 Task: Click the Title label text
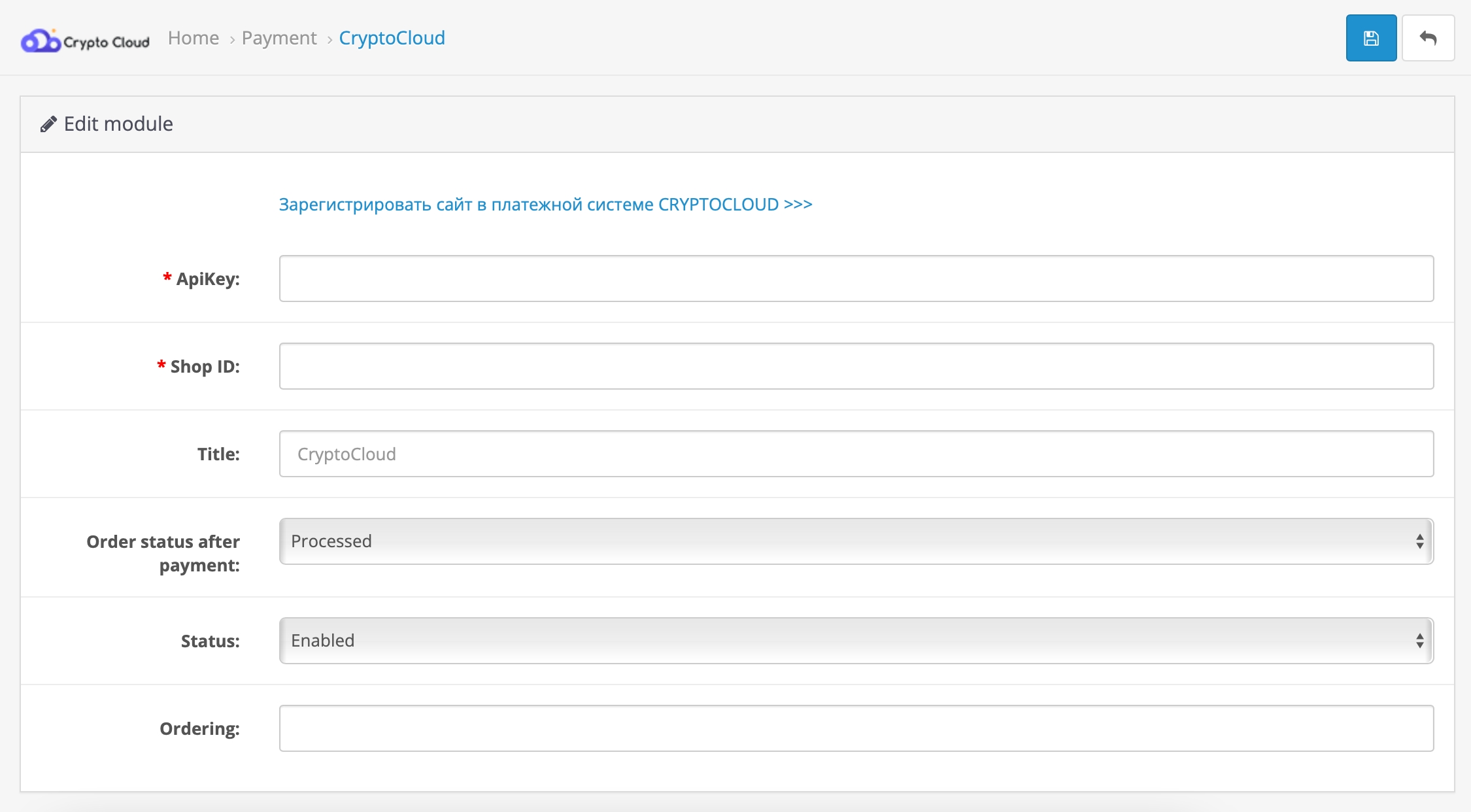pos(218,454)
